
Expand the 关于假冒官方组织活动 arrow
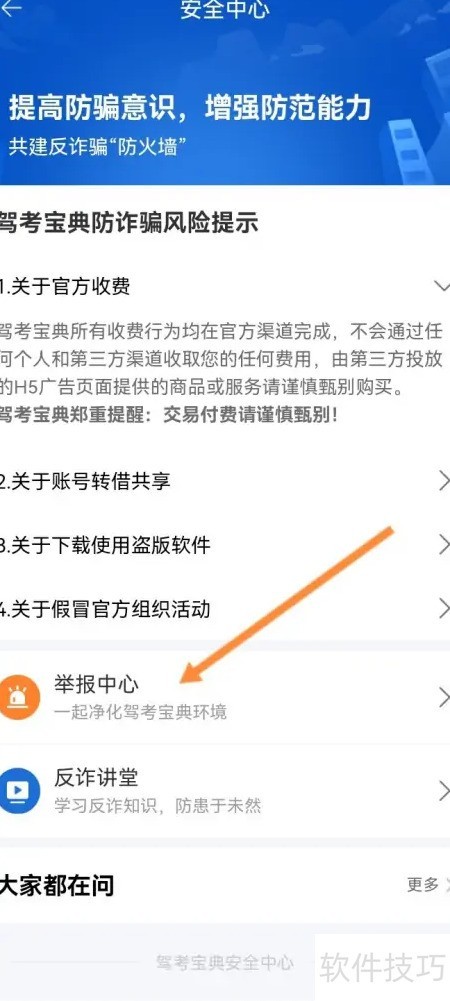tap(444, 608)
